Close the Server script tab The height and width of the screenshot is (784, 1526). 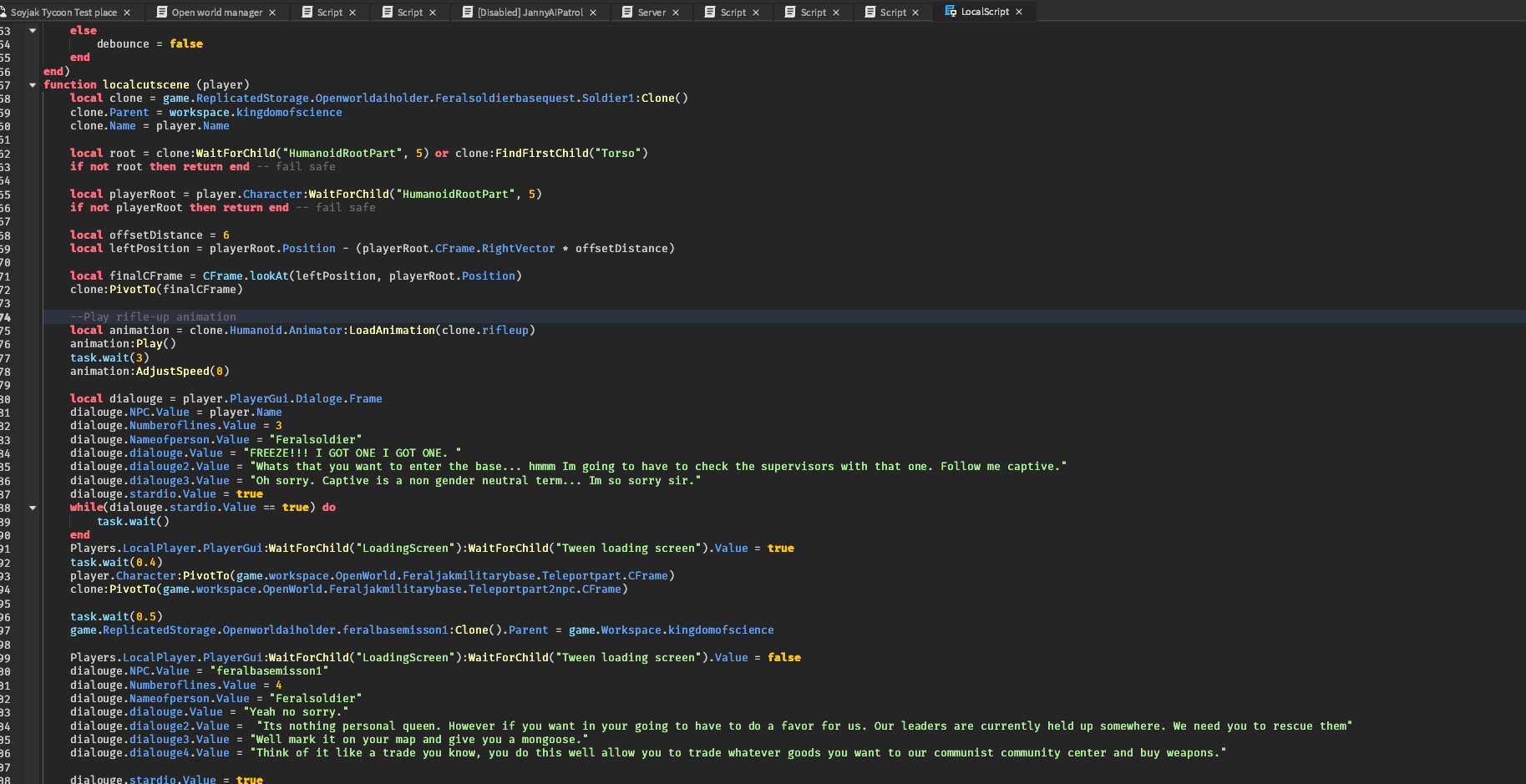coord(676,13)
